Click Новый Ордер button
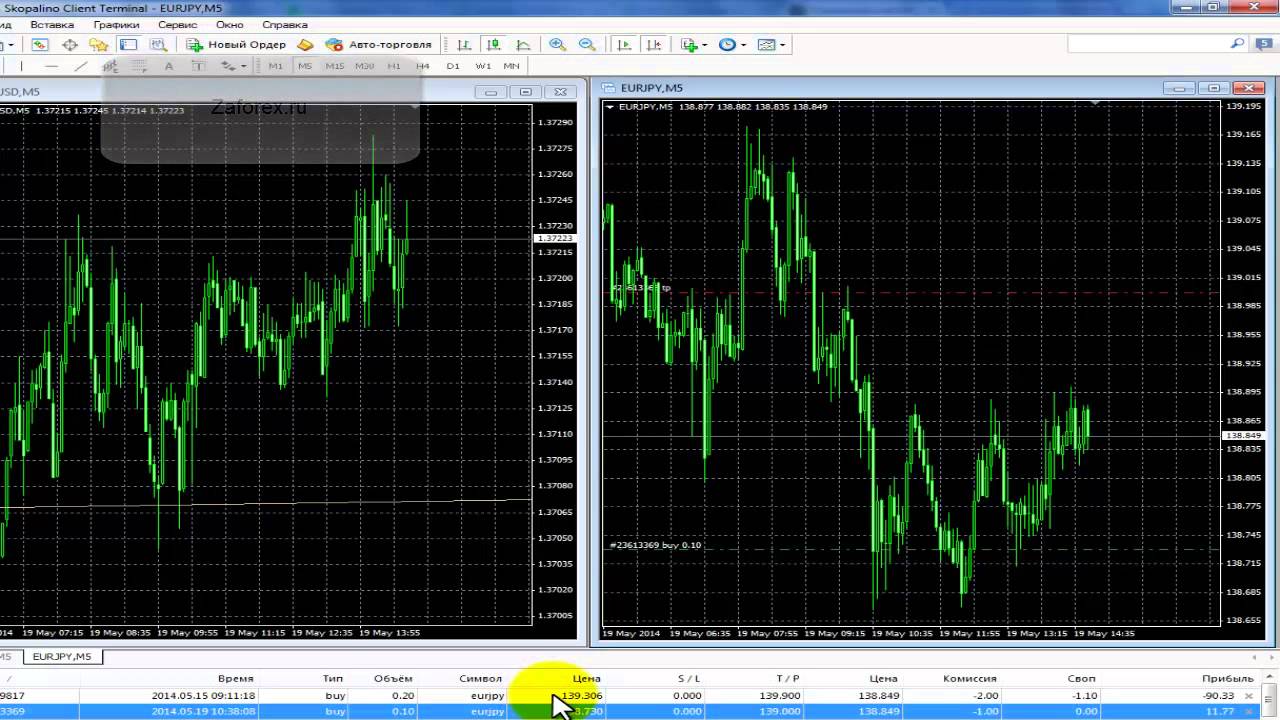 click(236, 45)
